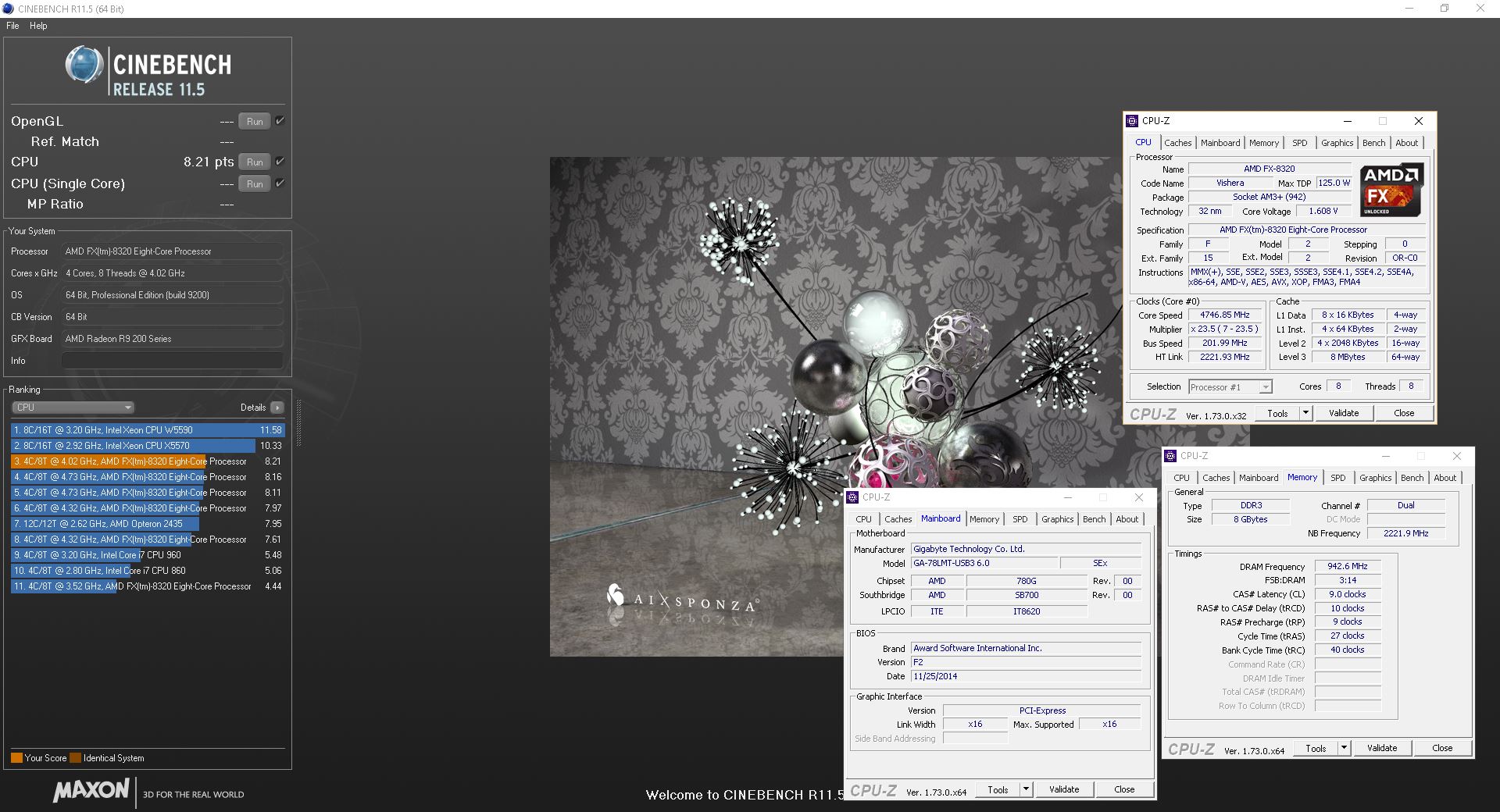Click Close button in CPU-Z Memory window

click(1442, 748)
